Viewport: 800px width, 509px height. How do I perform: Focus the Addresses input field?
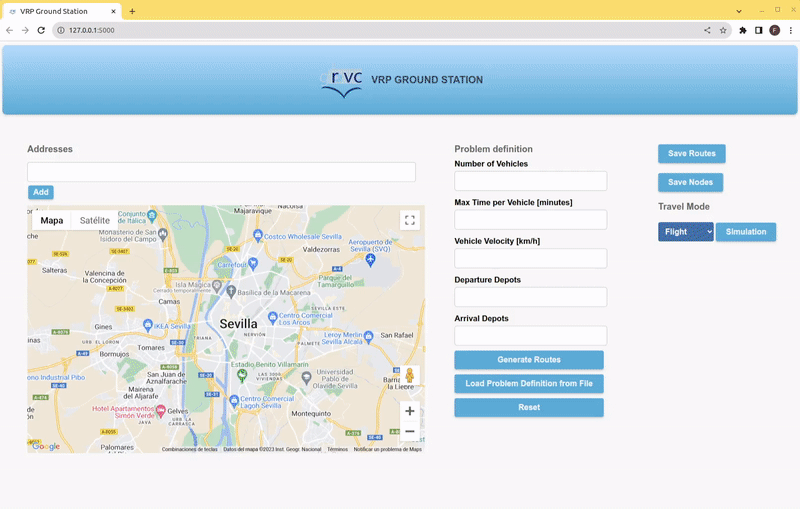coord(221,172)
